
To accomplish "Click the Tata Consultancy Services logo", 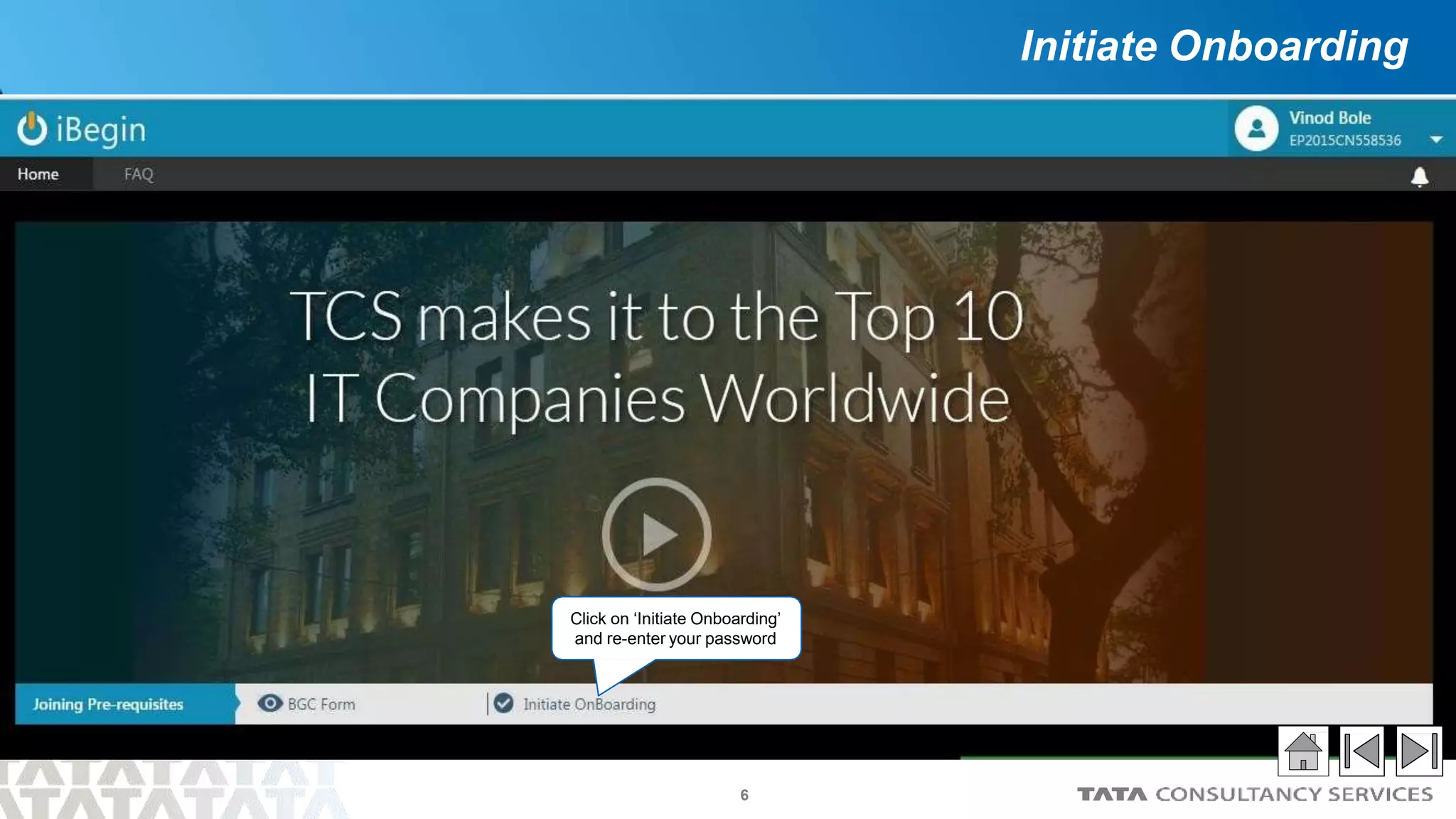I will tap(1255, 794).
